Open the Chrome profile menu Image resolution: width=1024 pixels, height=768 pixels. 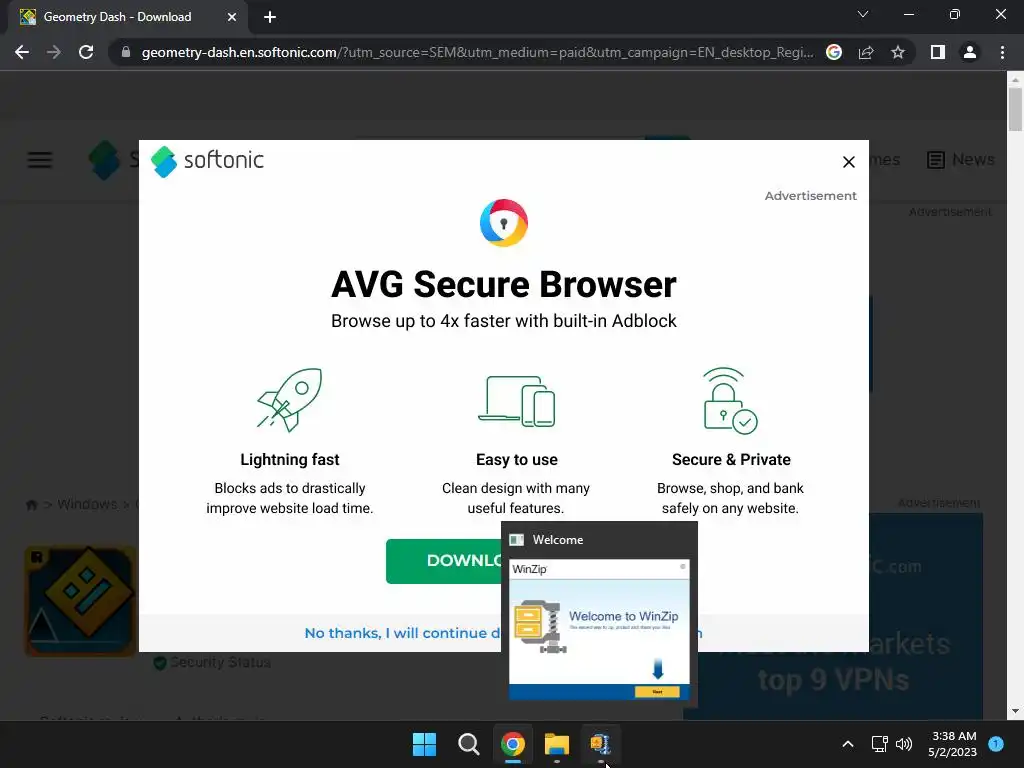tap(970, 52)
